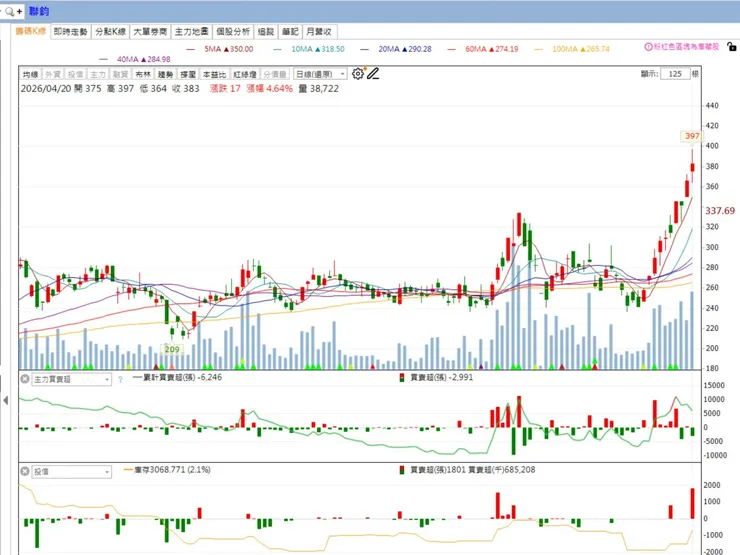Toggle the 均線 moving average overlay
Screen dimensions: 740x555
(x=31, y=74)
